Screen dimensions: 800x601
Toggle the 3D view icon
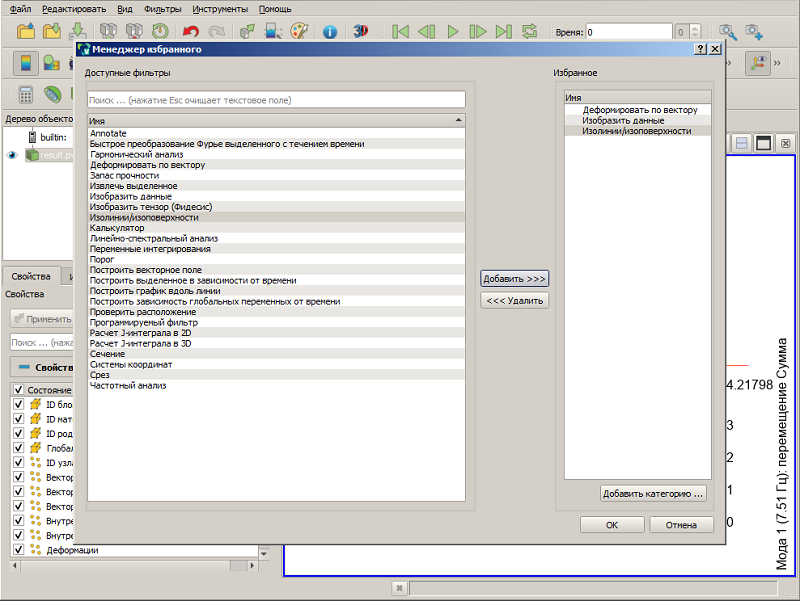click(361, 31)
